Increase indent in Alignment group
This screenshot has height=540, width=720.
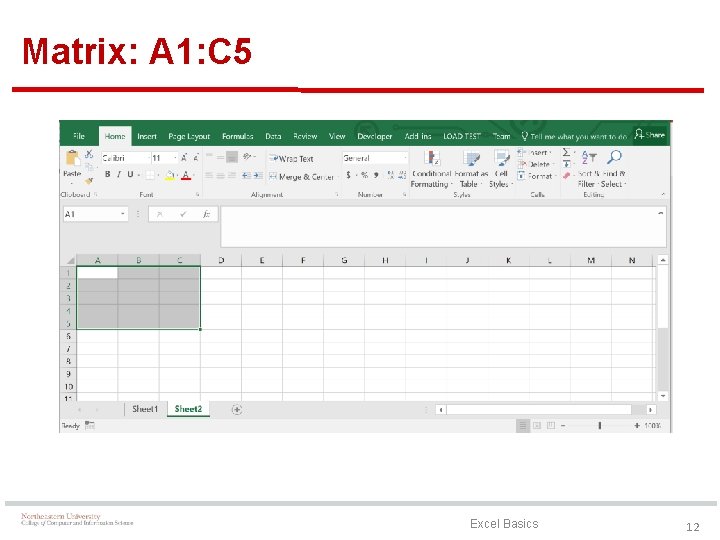pyautogui.click(x=258, y=175)
